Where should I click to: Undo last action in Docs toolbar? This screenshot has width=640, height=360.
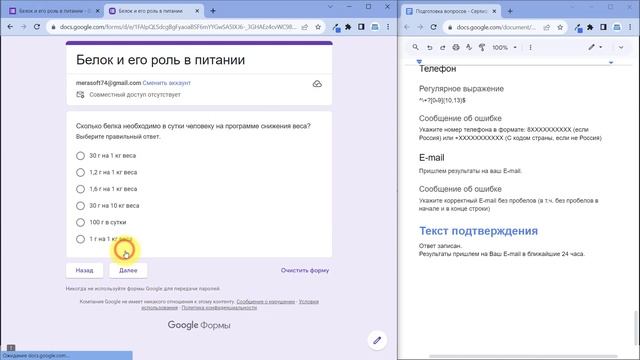tap(429, 47)
